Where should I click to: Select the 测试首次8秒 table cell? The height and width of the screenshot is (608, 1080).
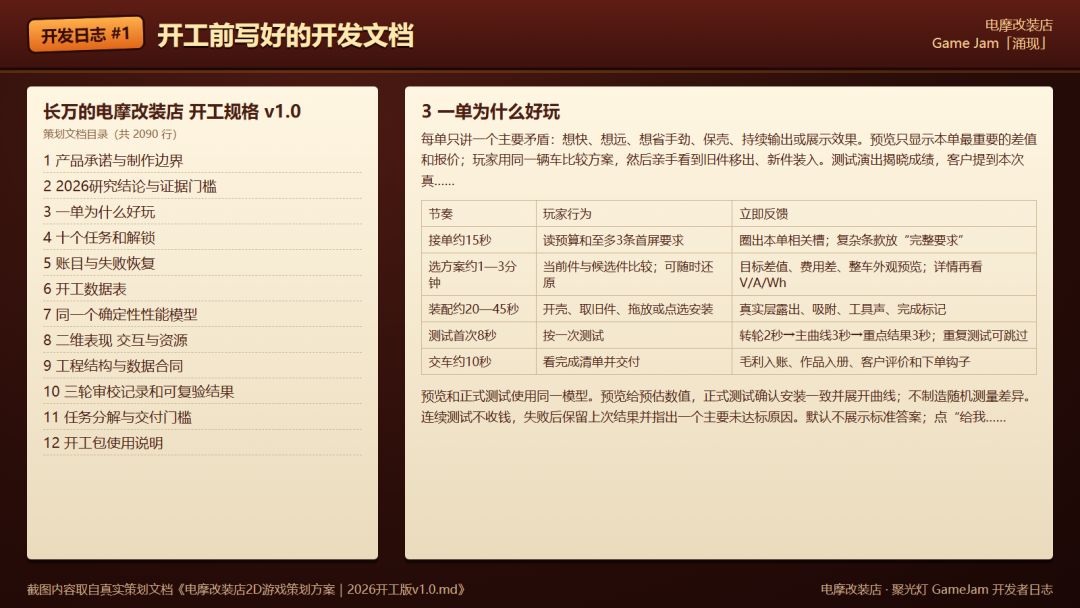[x=479, y=335]
